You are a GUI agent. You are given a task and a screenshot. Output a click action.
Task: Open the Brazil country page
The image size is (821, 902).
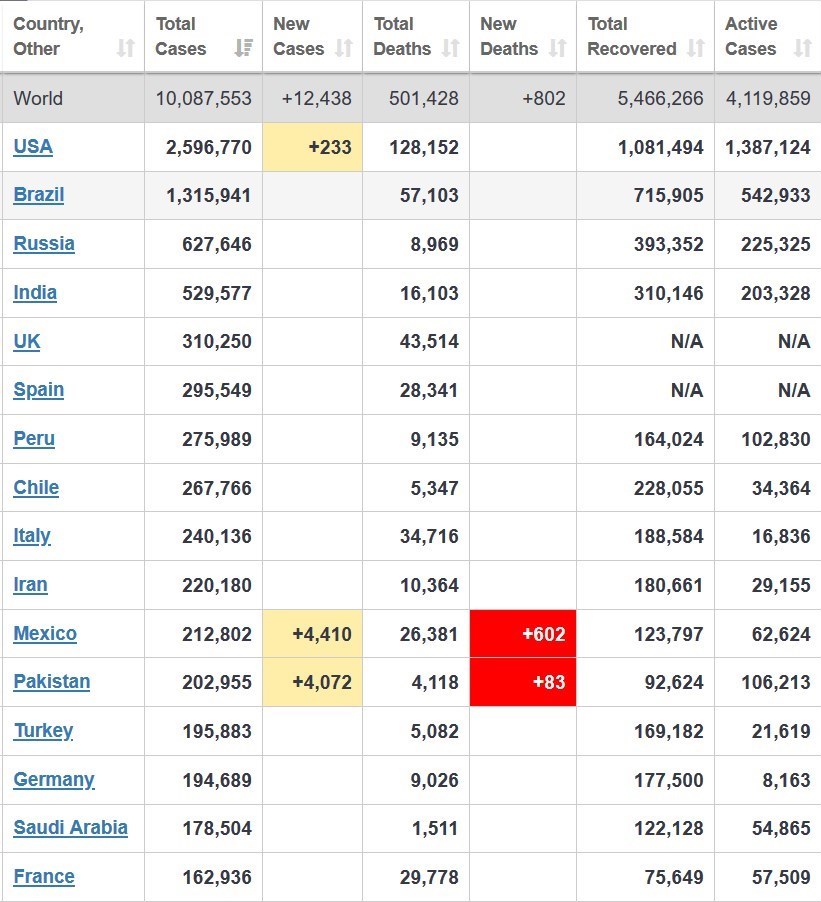[x=39, y=195]
